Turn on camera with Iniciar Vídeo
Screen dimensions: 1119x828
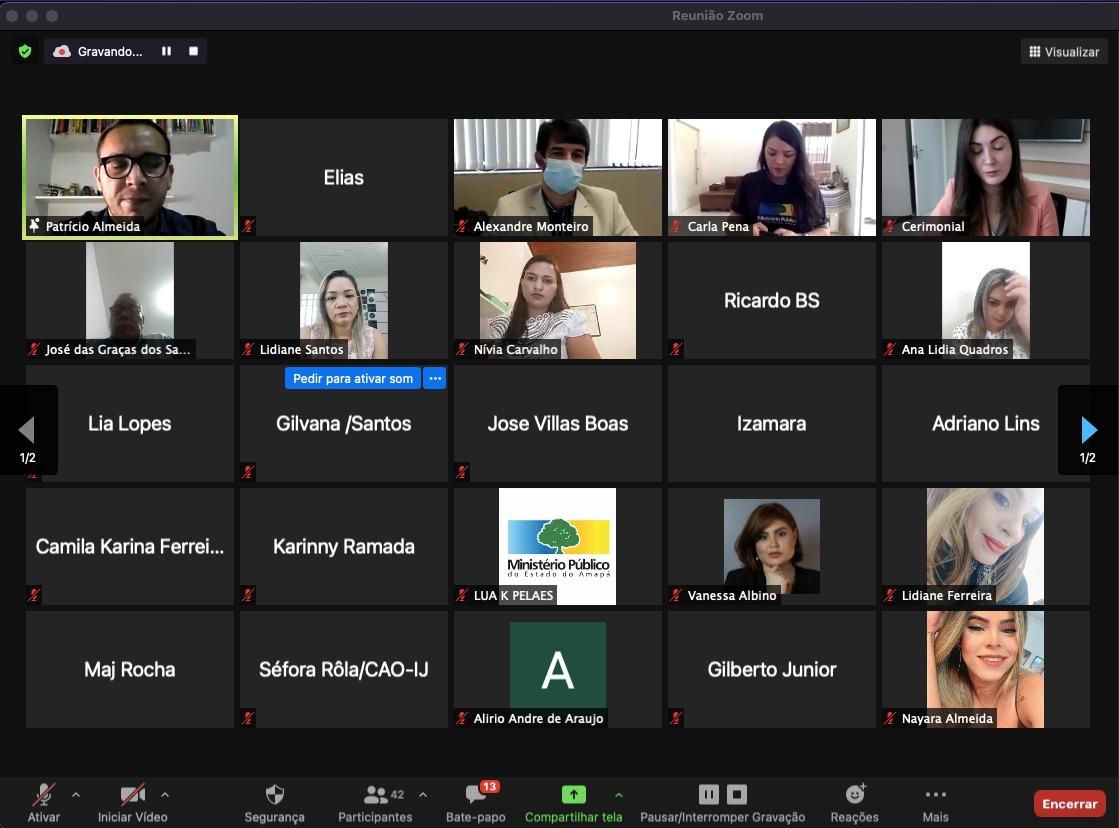pos(132,802)
